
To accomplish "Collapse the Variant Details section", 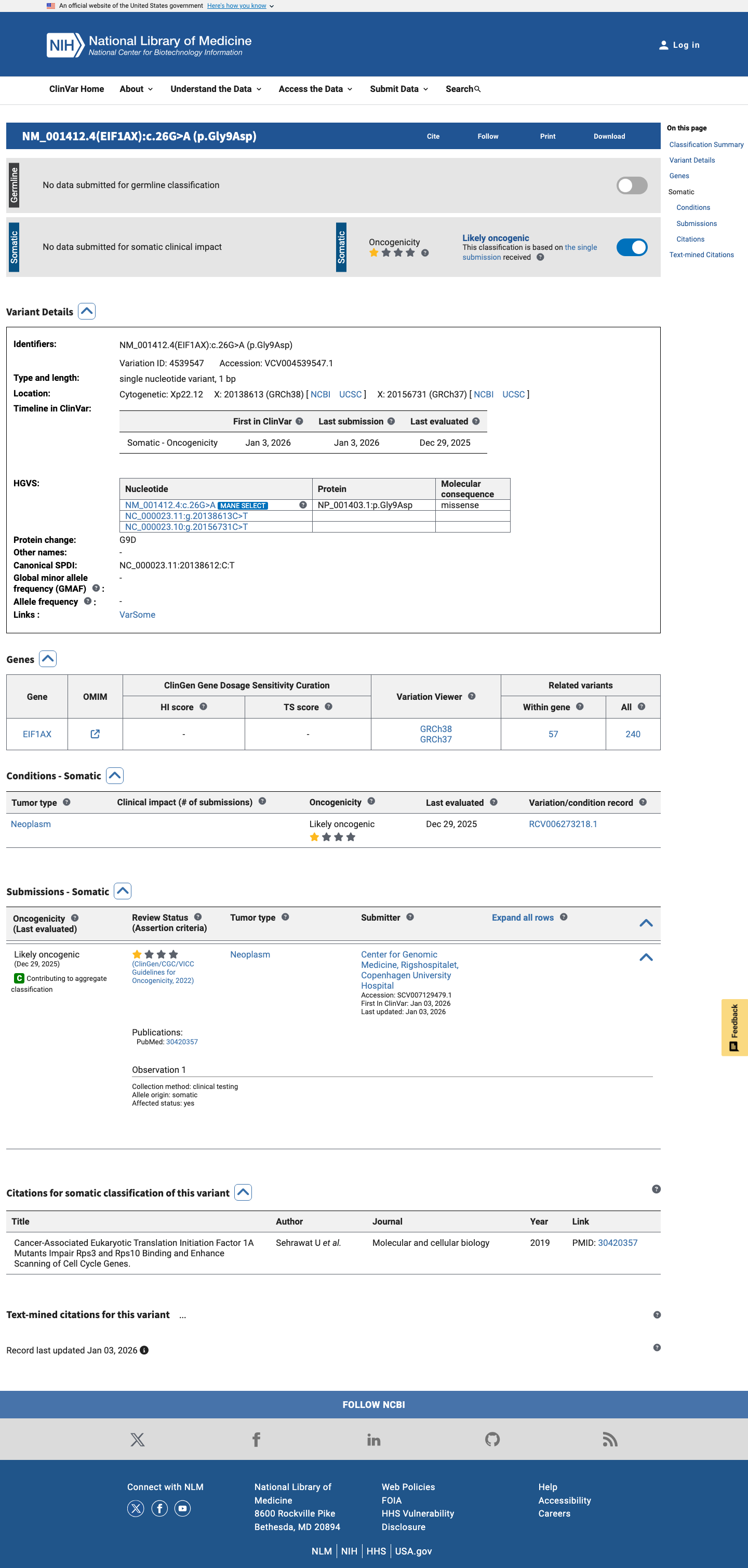I will tap(87, 312).
